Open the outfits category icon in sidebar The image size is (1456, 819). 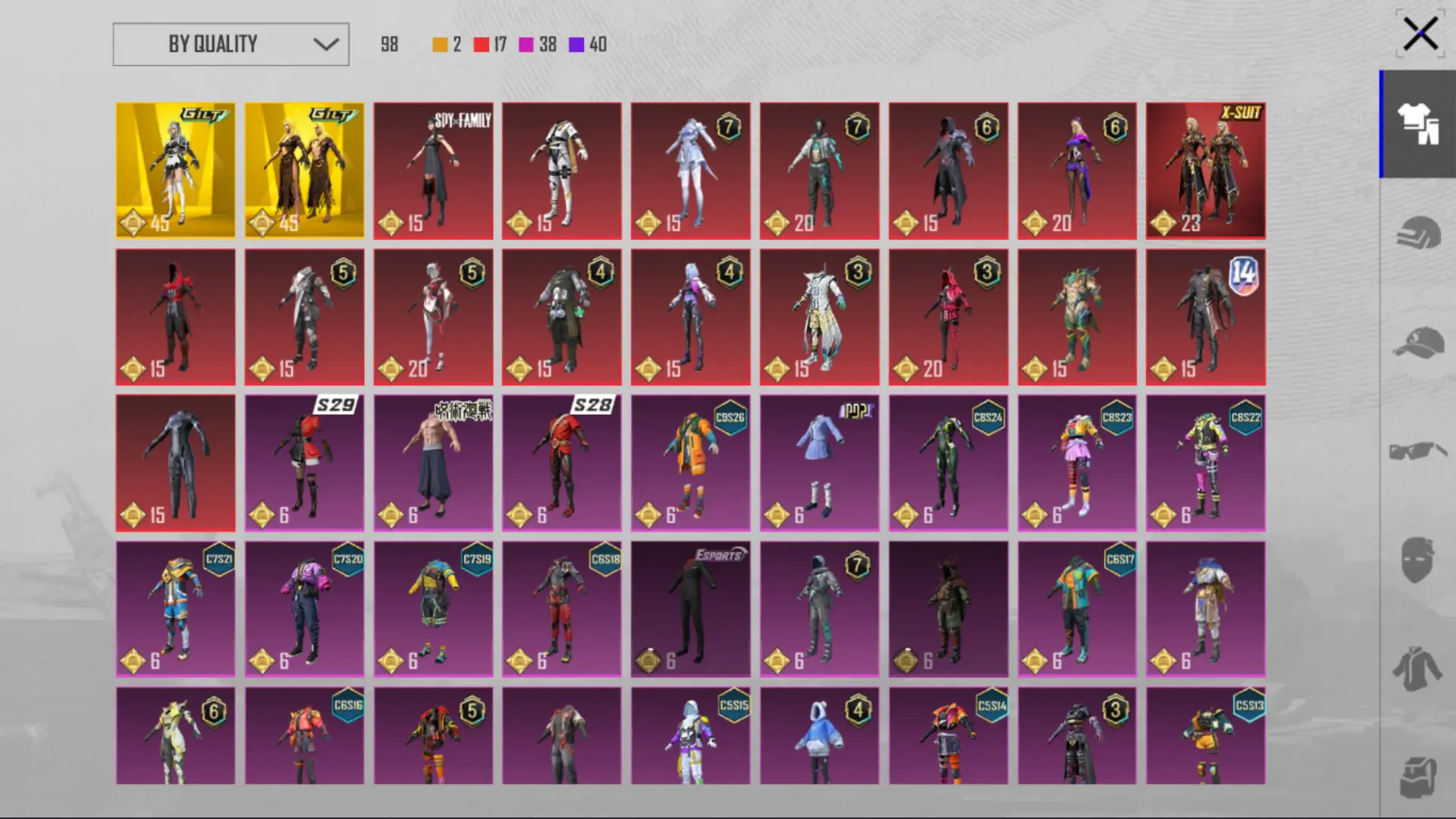point(1417,124)
